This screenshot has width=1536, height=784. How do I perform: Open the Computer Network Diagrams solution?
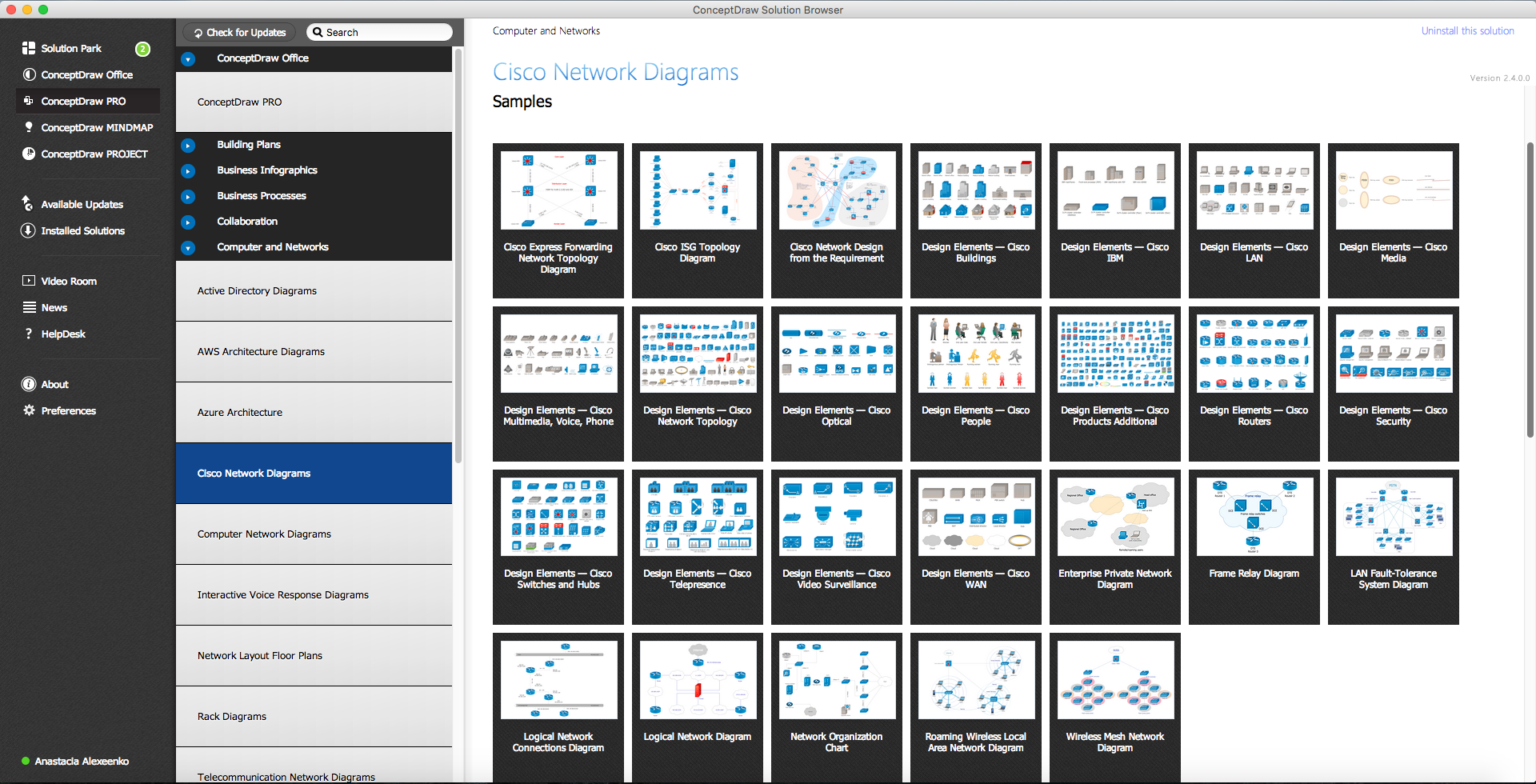[314, 534]
